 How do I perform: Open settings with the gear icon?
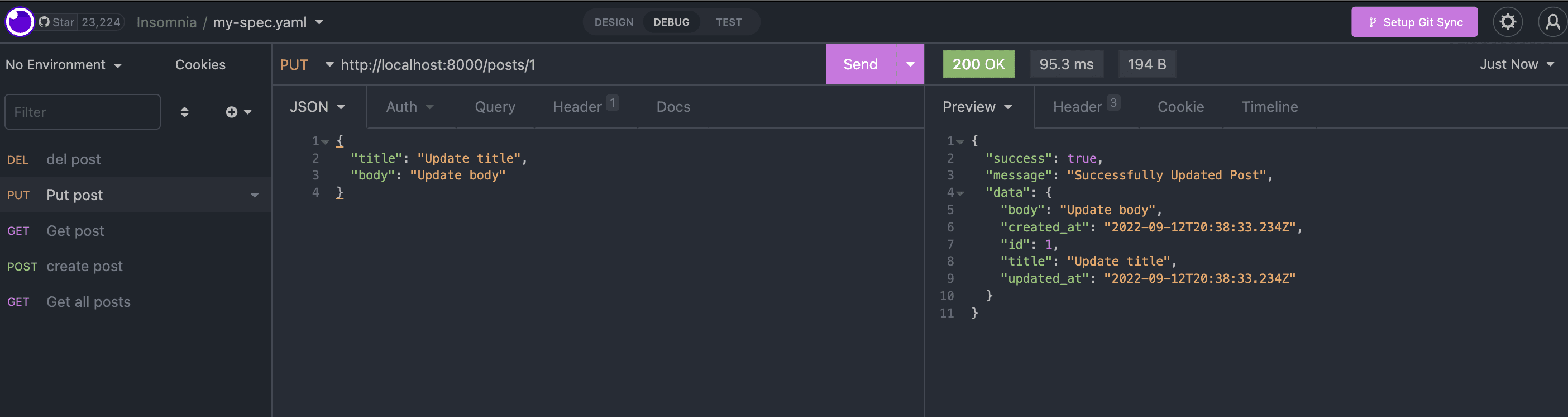tap(1507, 22)
